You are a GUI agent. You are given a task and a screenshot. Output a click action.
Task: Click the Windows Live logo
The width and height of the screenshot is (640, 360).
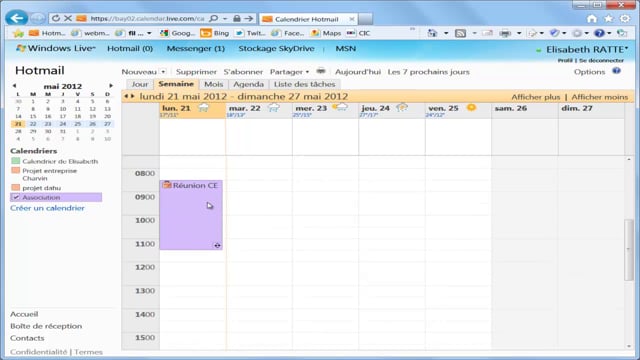tap(55, 48)
